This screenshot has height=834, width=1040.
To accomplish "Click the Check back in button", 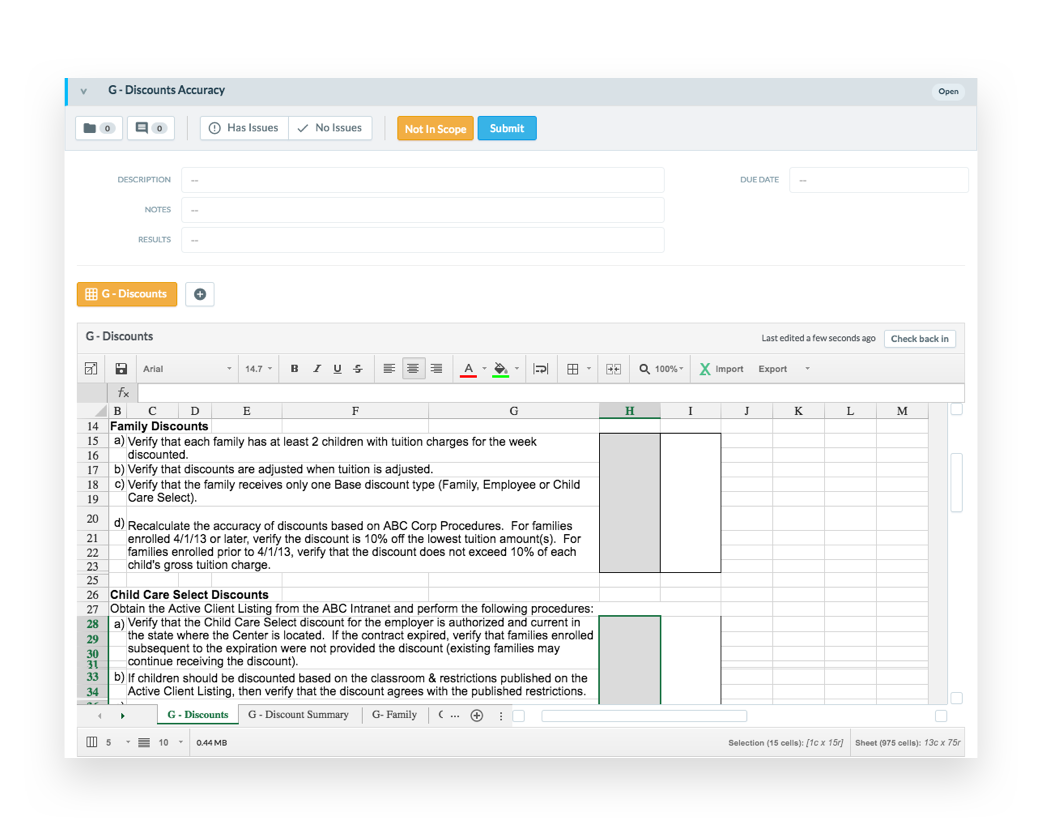I will pyautogui.click(x=919, y=338).
